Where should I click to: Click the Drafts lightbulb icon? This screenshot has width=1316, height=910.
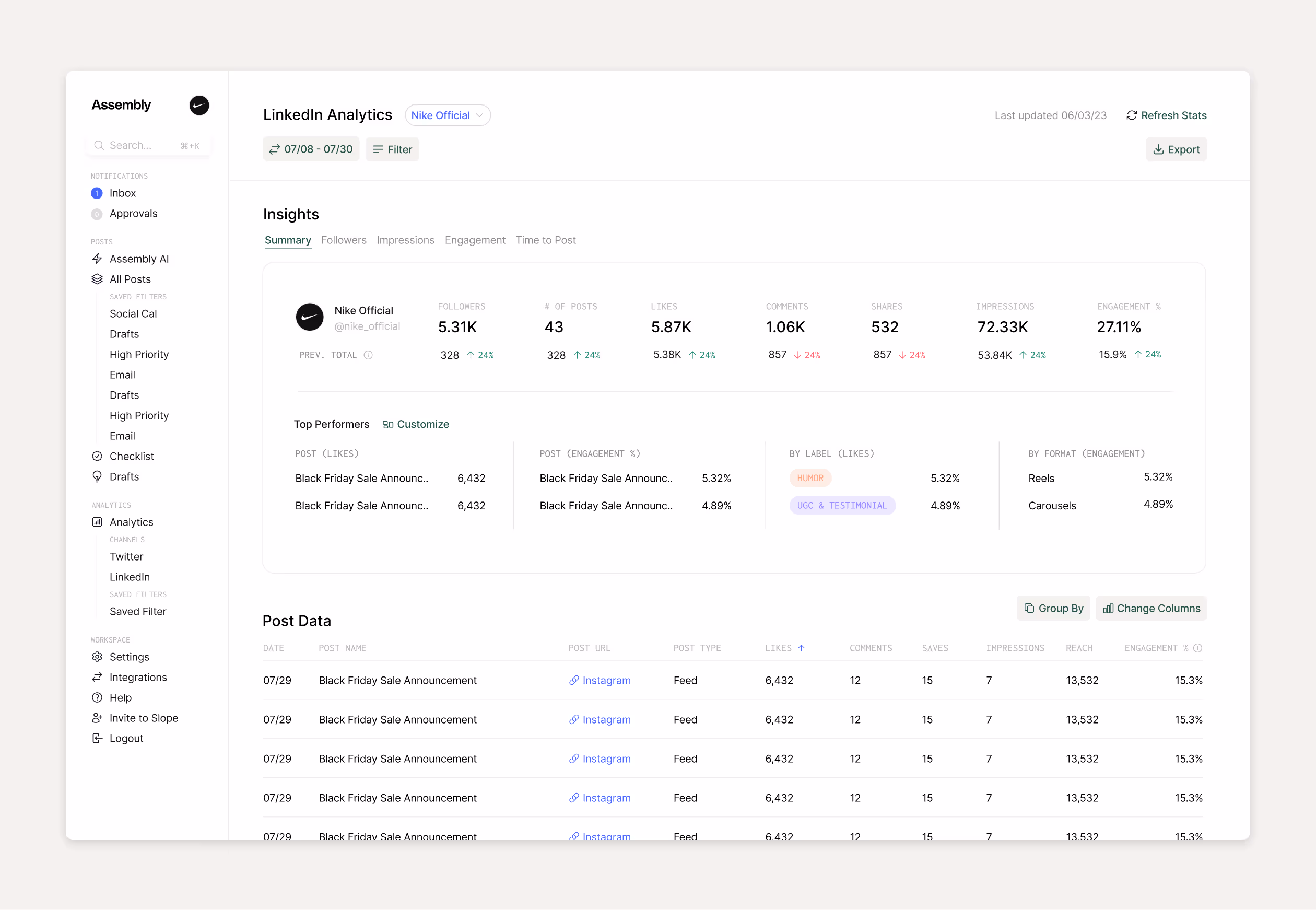click(98, 476)
